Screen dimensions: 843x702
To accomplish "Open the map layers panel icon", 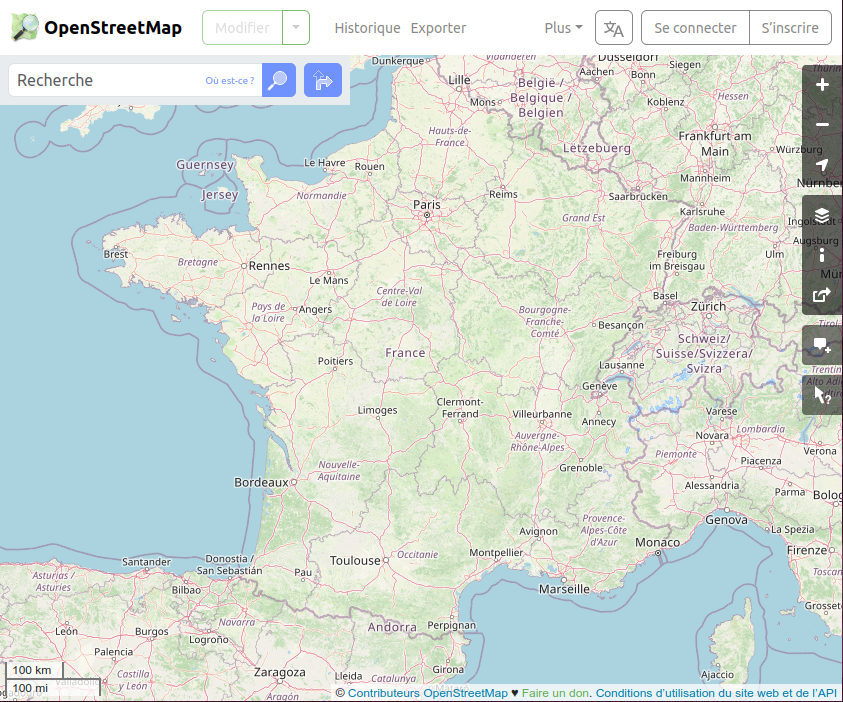I will [x=822, y=215].
